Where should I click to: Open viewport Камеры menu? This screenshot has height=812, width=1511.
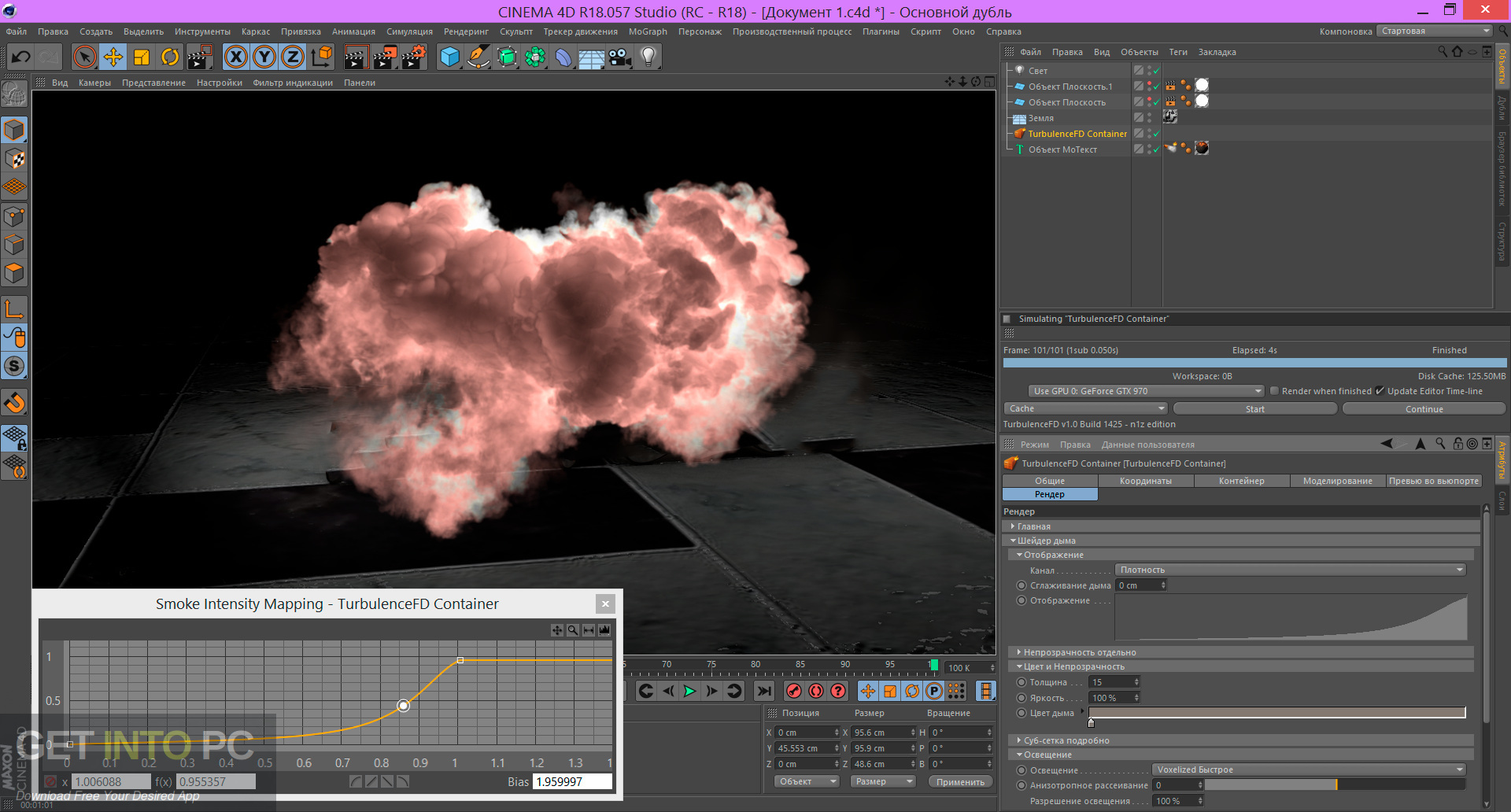click(94, 83)
